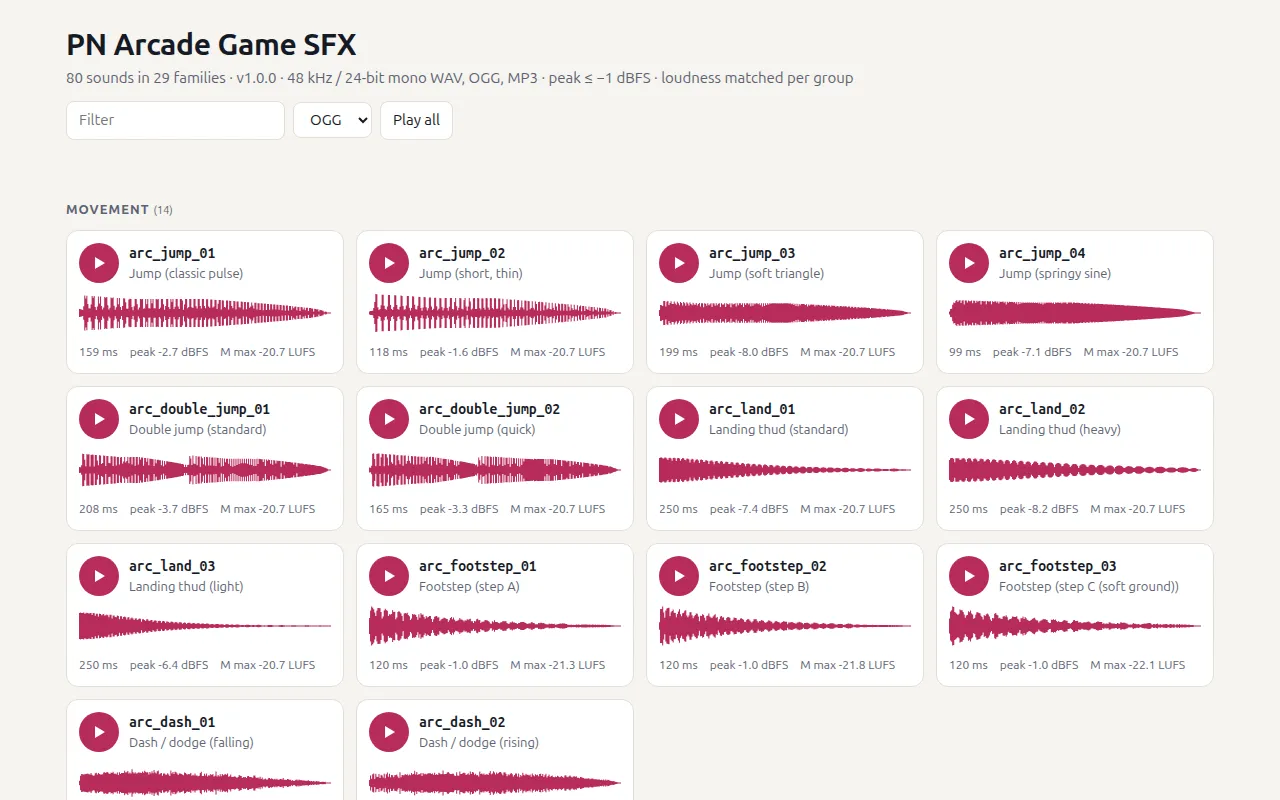The height and width of the screenshot is (800, 1280).
Task: Click the '99 ms' duration value
Action: coord(965,352)
